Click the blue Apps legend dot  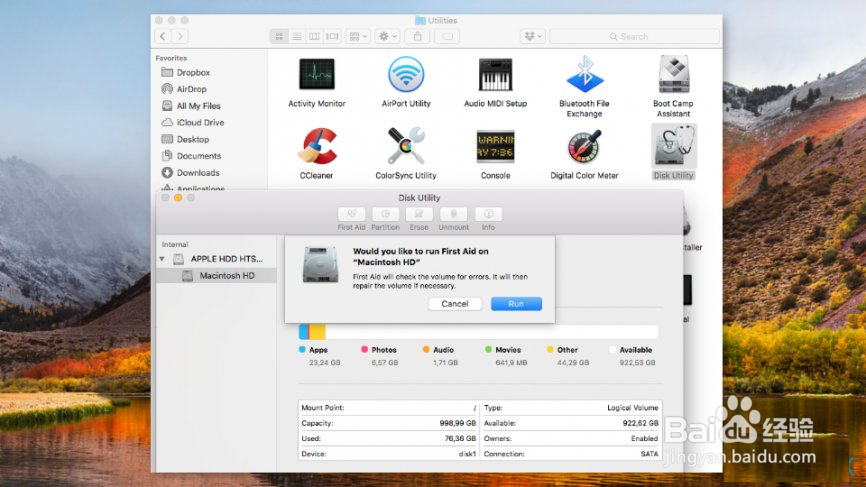(302, 349)
